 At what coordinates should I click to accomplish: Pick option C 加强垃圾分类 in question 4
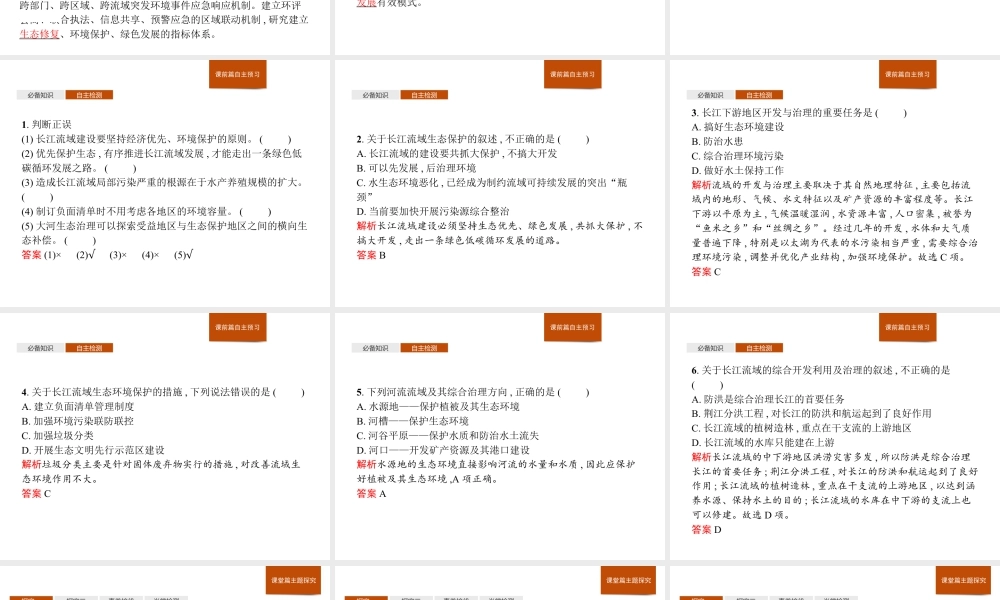pyautogui.click(x=58, y=436)
